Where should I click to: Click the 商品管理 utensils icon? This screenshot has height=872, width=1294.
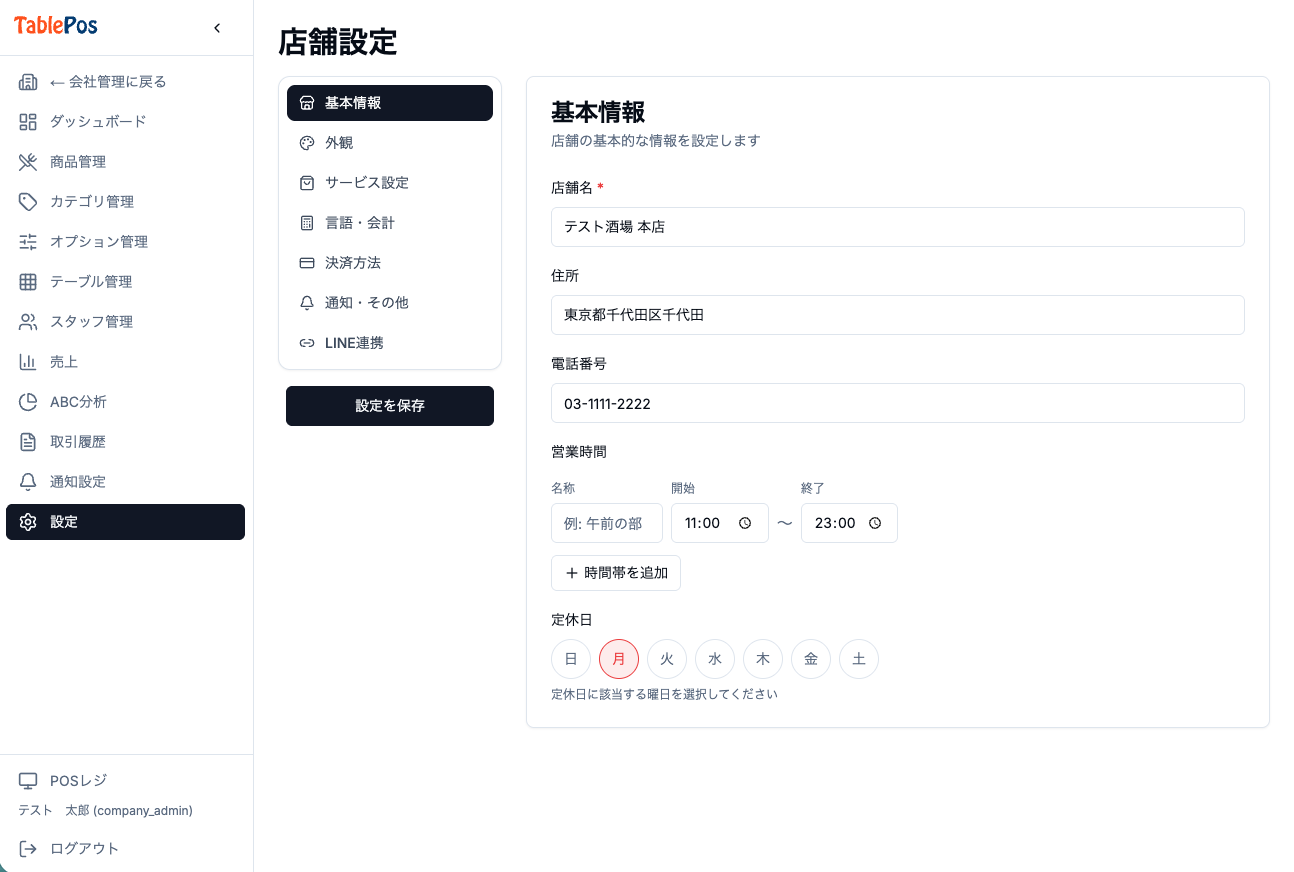click(x=28, y=162)
